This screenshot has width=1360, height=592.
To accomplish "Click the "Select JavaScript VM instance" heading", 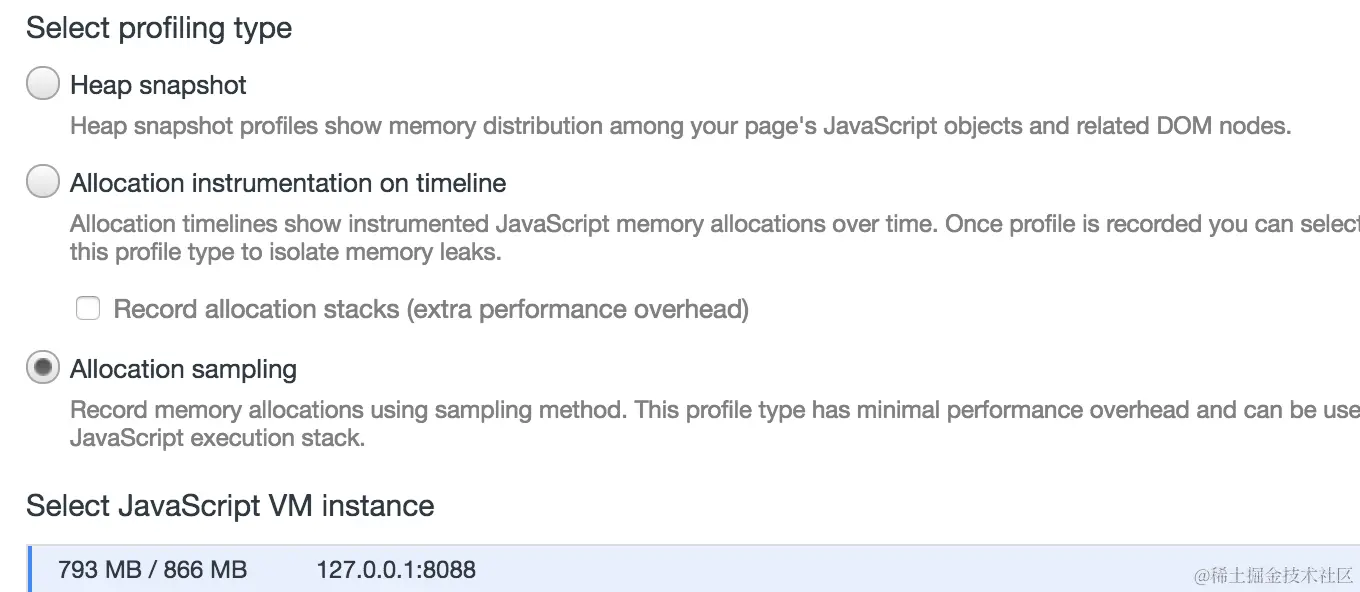I will coord(230,505).
